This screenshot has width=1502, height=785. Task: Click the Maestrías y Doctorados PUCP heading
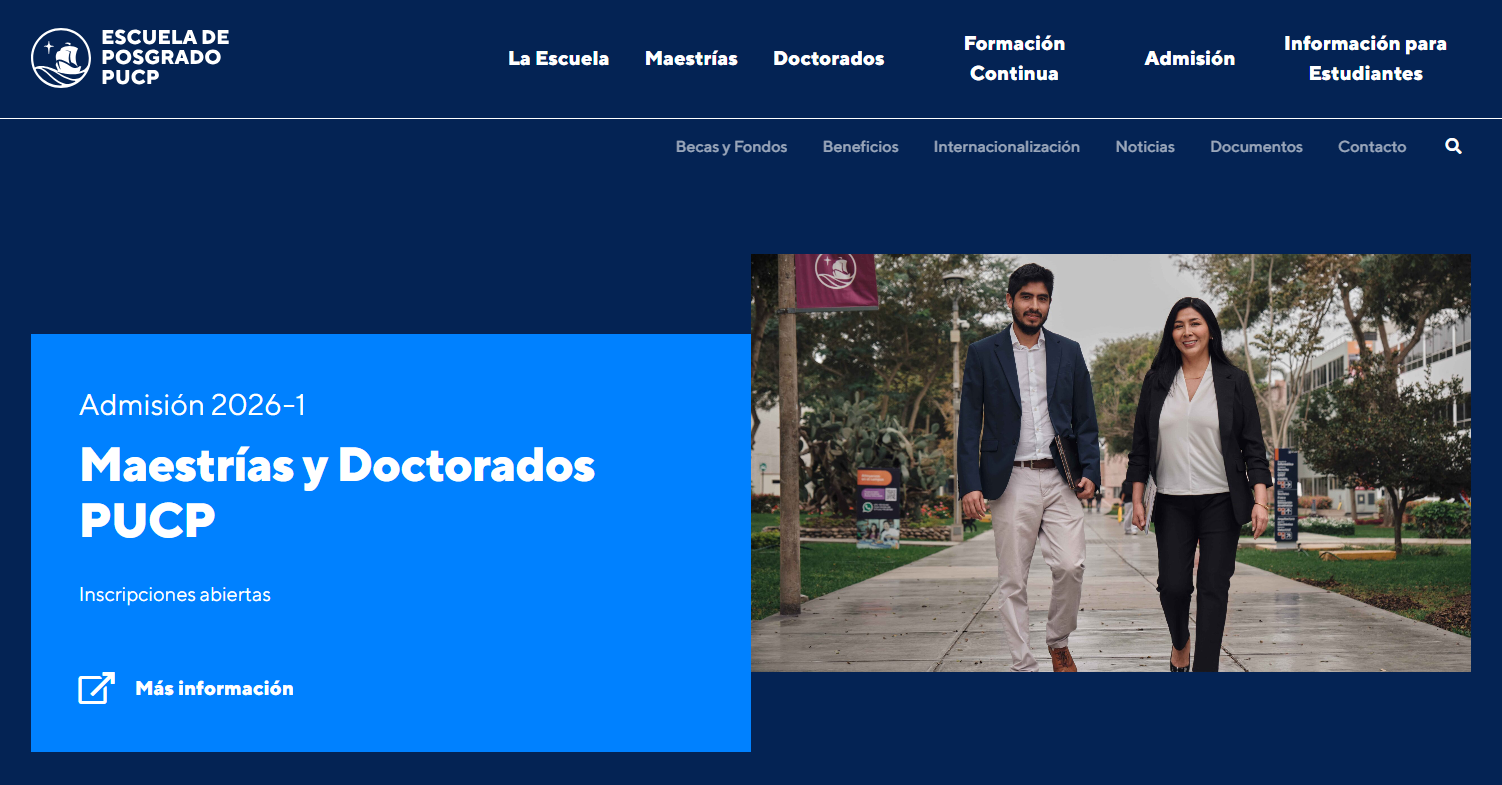pyautogui.click(x=337, y=492)
